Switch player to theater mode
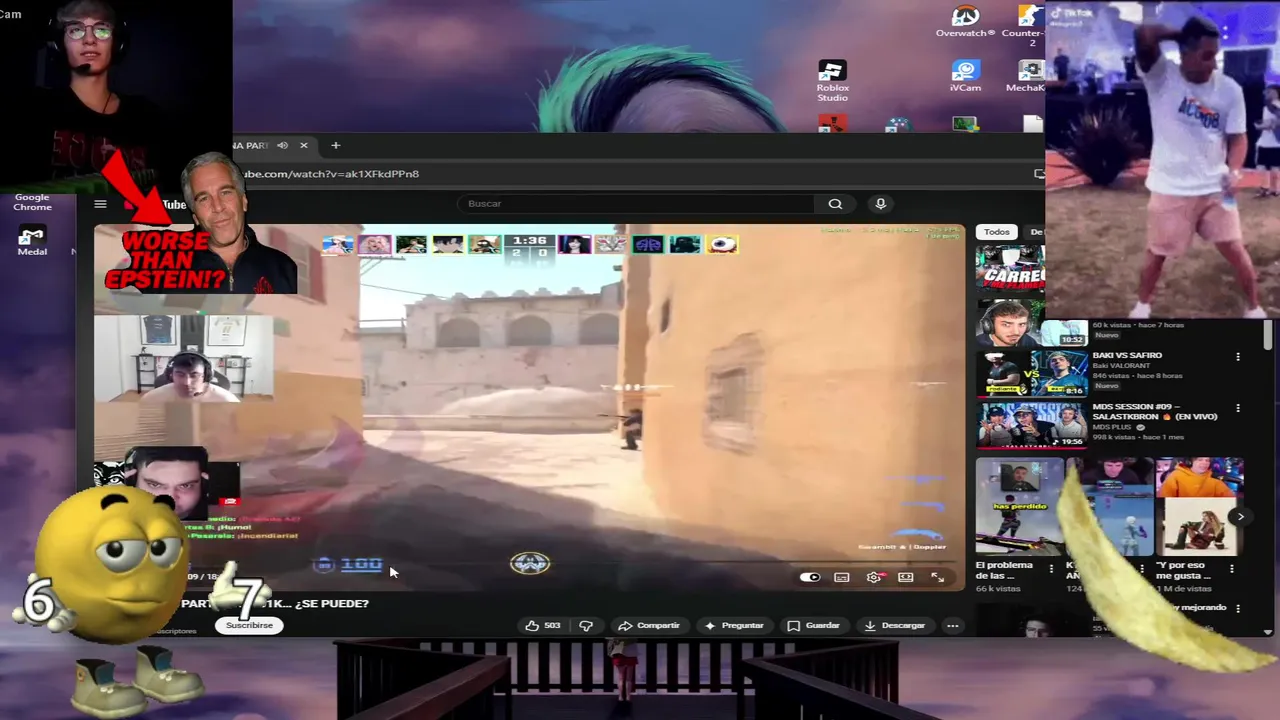Viewport: 1280px width, 720px height. [x=906, y=577]
